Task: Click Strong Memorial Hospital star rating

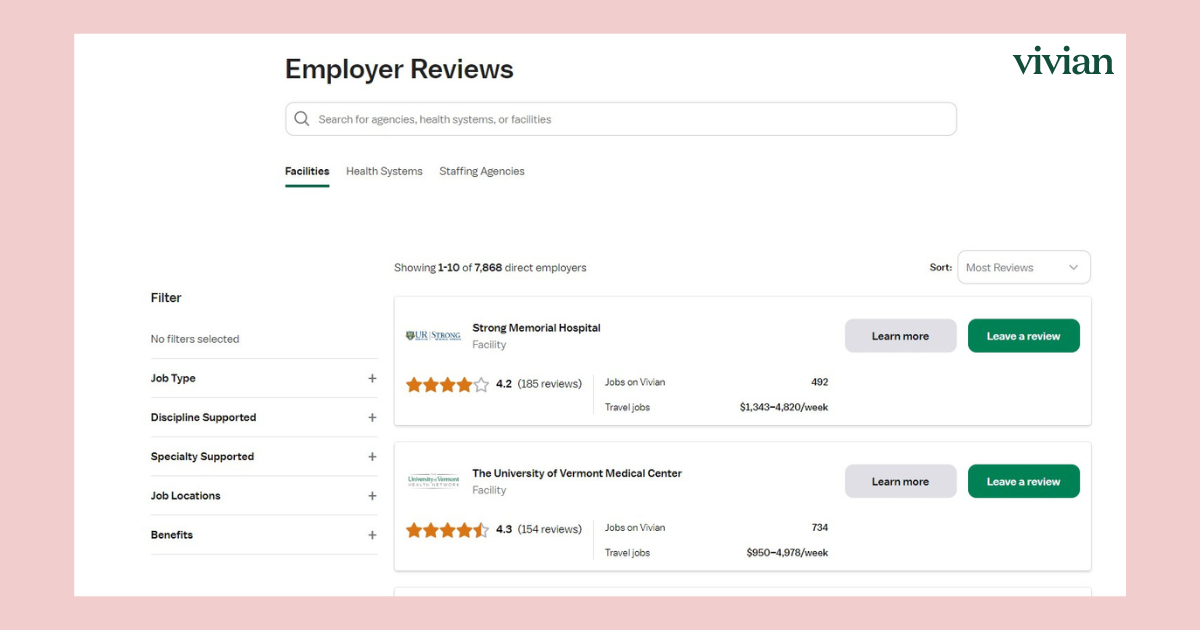Action: pos(447,384)
